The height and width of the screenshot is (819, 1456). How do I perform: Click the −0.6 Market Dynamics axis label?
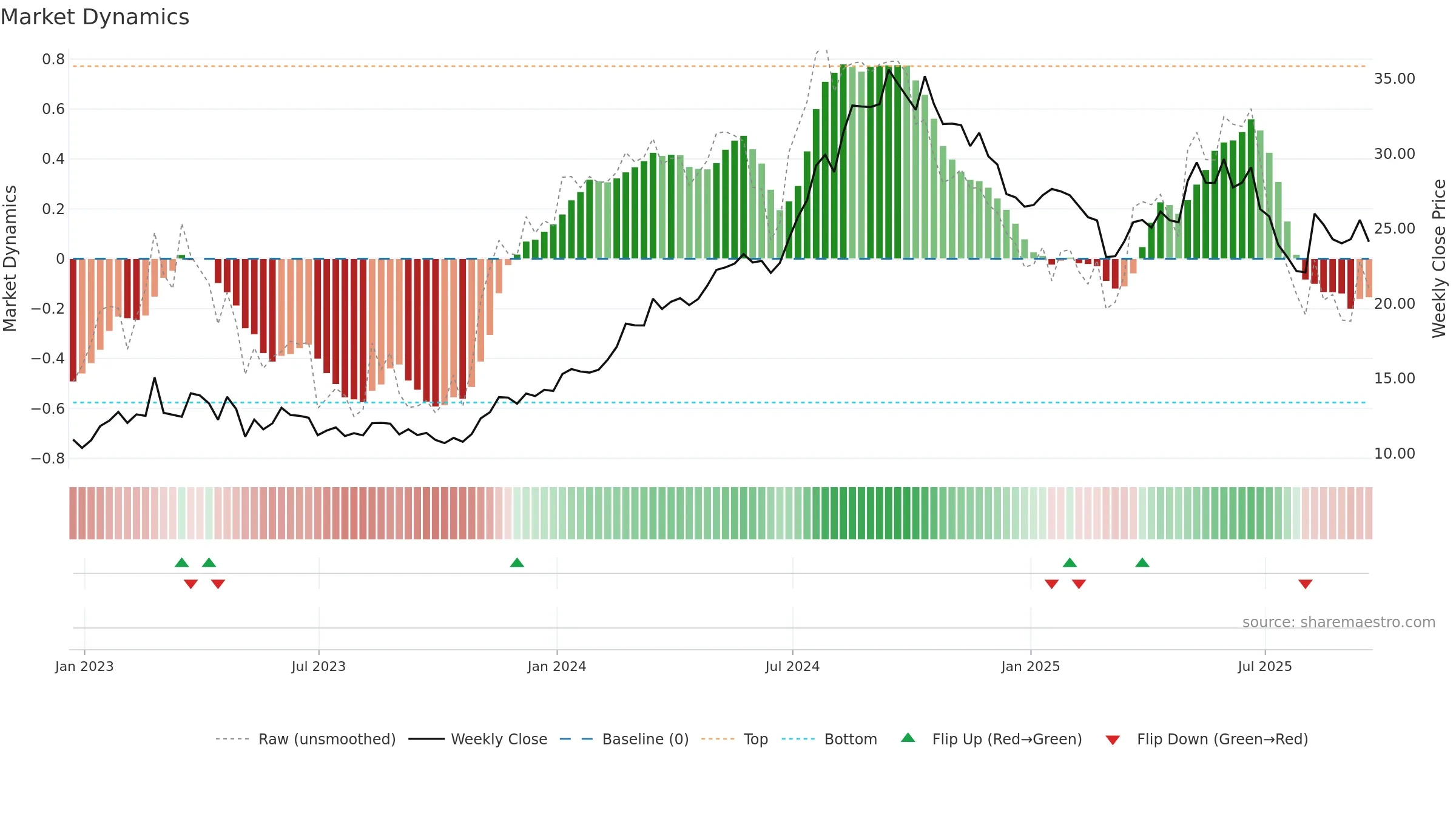tap(48, 409)
